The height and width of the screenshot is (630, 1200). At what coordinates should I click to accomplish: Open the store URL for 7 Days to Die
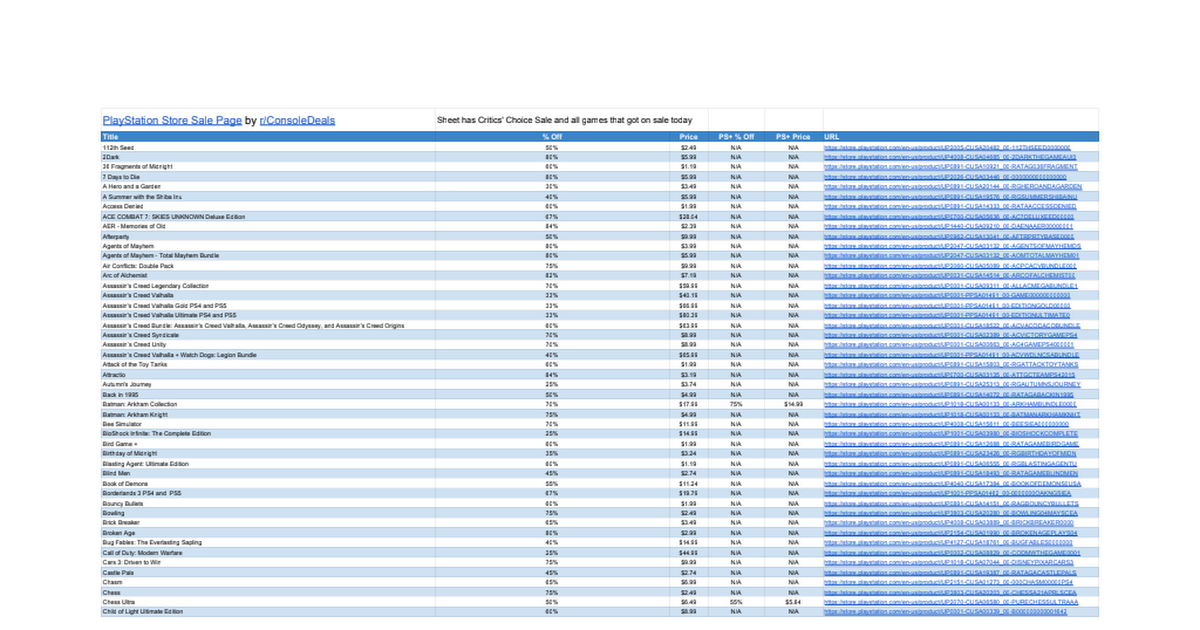[x=945, y=176]
